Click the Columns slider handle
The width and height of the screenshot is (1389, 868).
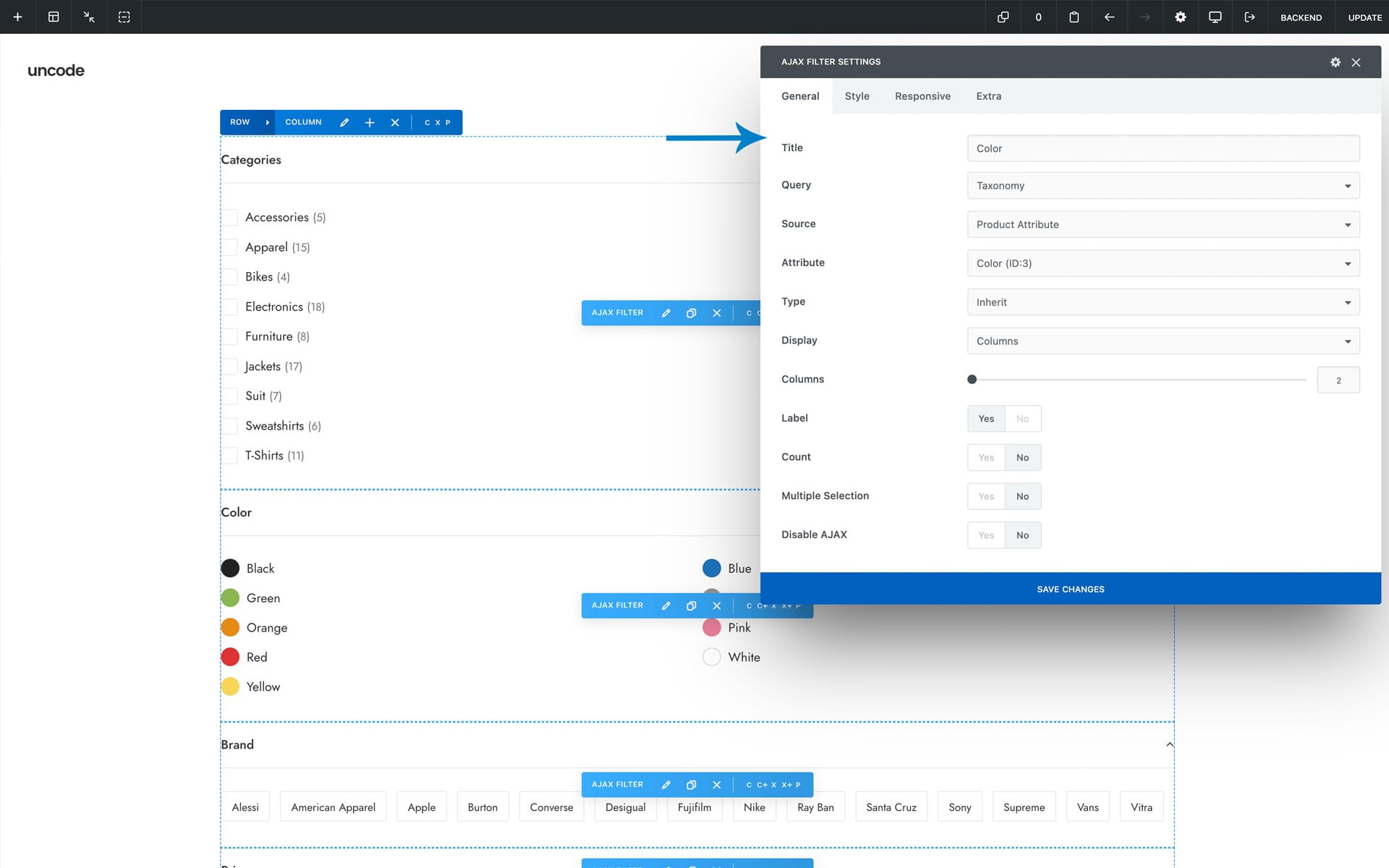[972, 380]
